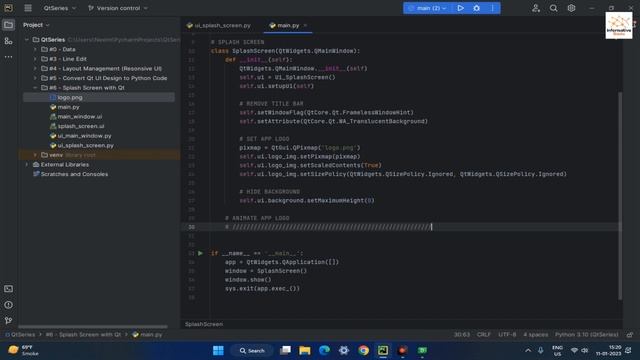Screen dimensions: 640x360
Task: Open weather widget in taskbar
Action: pyautogui.click(x=22, y=350)
